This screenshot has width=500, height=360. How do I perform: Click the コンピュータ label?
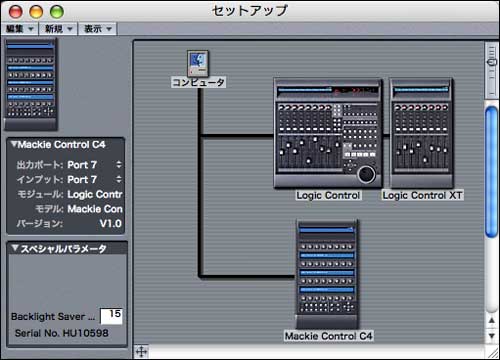[x=198, y=82]
